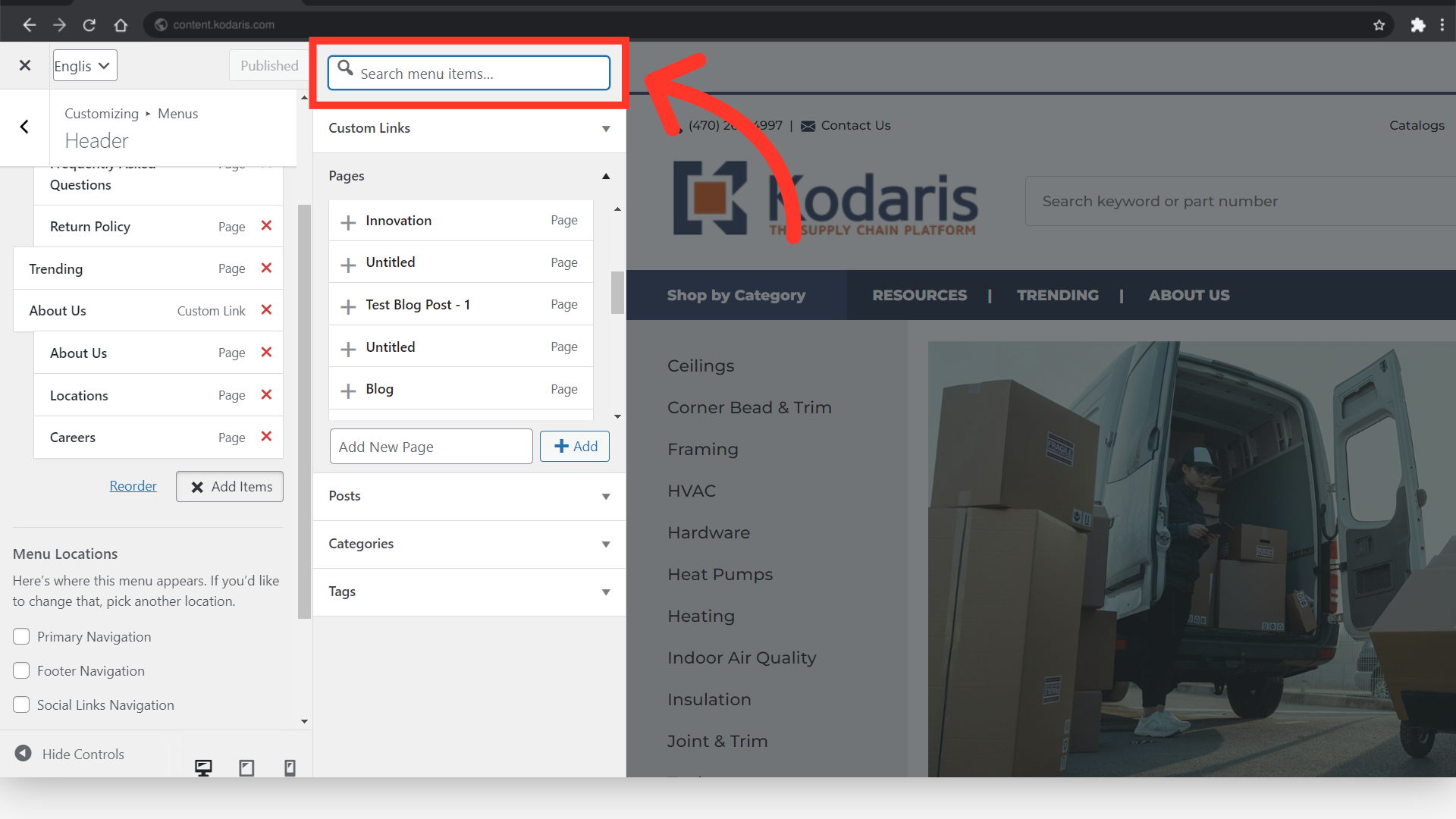
Task: Click the Reorder link
Action: point(133,486)
